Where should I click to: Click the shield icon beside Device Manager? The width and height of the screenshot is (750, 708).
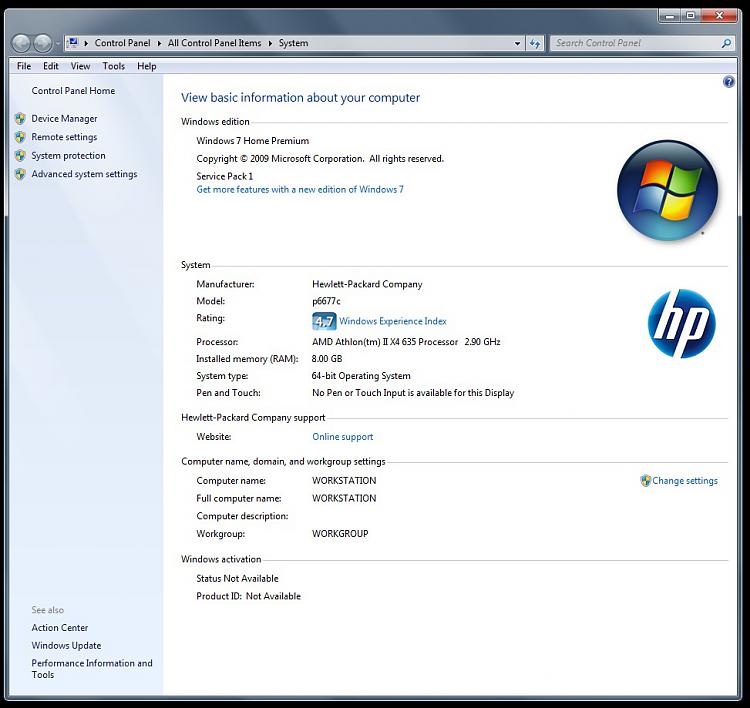pyautogui.click(x=20, y=119)
